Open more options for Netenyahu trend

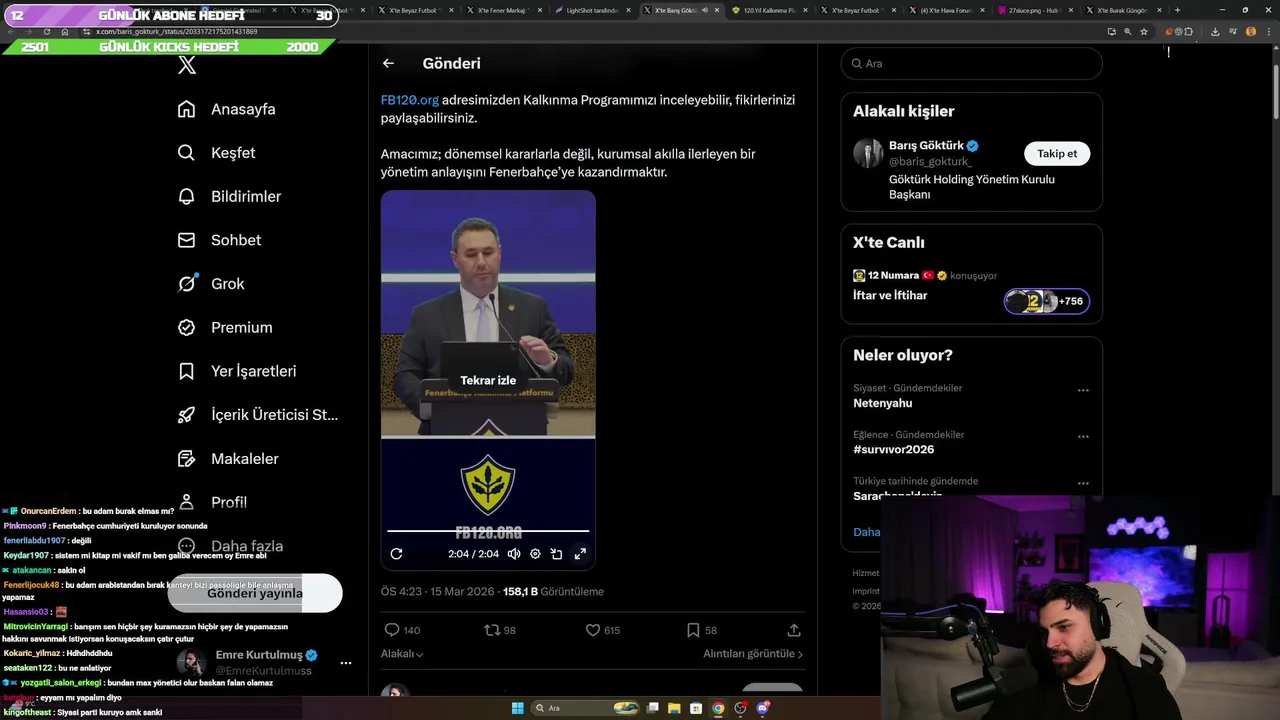pos(1083,391)
